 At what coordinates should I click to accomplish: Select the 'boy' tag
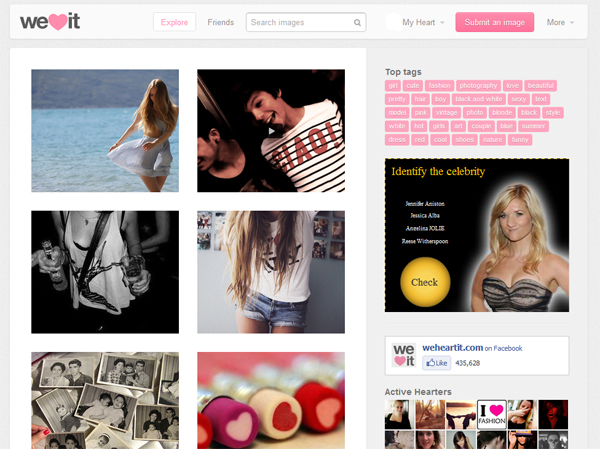pos(440,99)
